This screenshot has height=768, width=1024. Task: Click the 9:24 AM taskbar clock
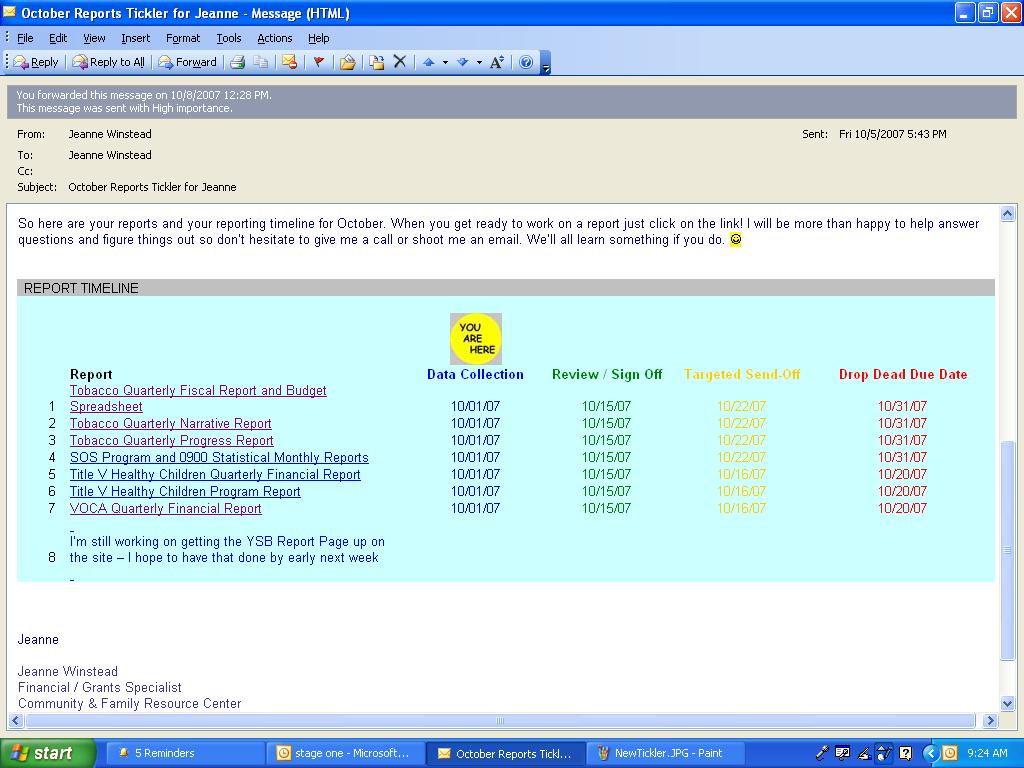click(987, 753)
